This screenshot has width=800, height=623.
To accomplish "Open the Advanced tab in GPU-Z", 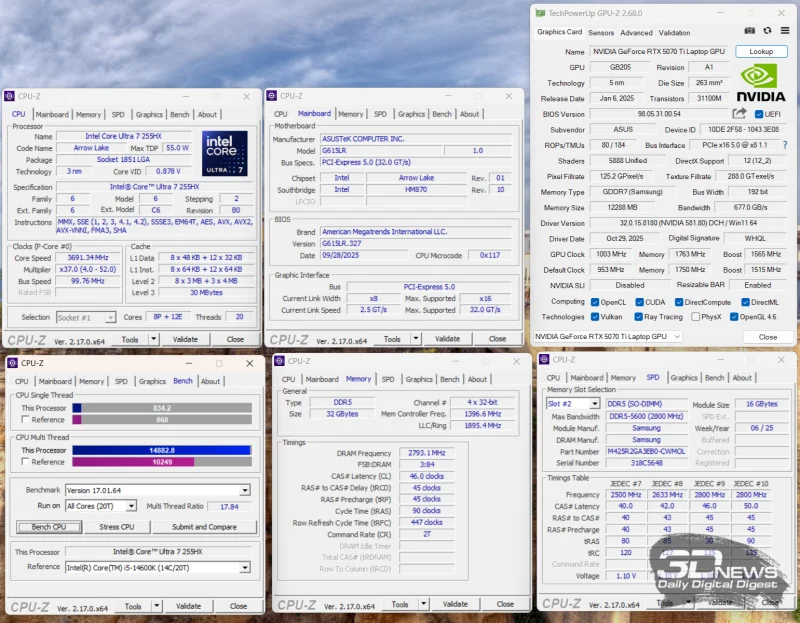I will tap(636, 32).
